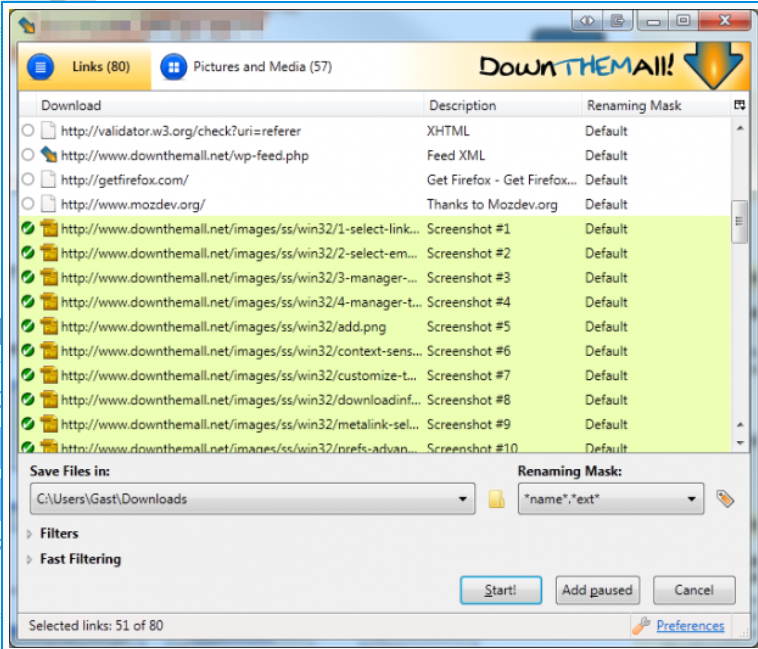The height and width of the screenshot is (649, 758).
Task: Click the image icon for Screenshot #9
Action: click(x=49, y=424)
